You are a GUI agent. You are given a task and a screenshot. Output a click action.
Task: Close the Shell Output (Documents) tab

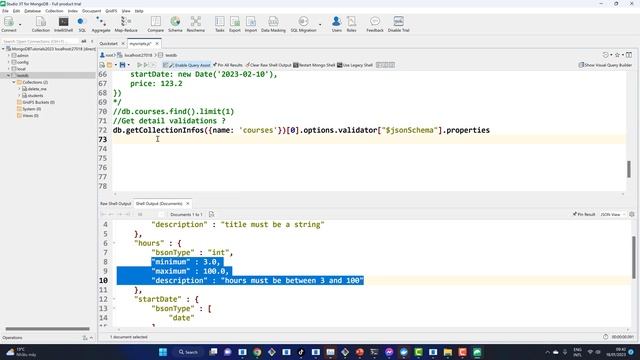coord(188,203)
